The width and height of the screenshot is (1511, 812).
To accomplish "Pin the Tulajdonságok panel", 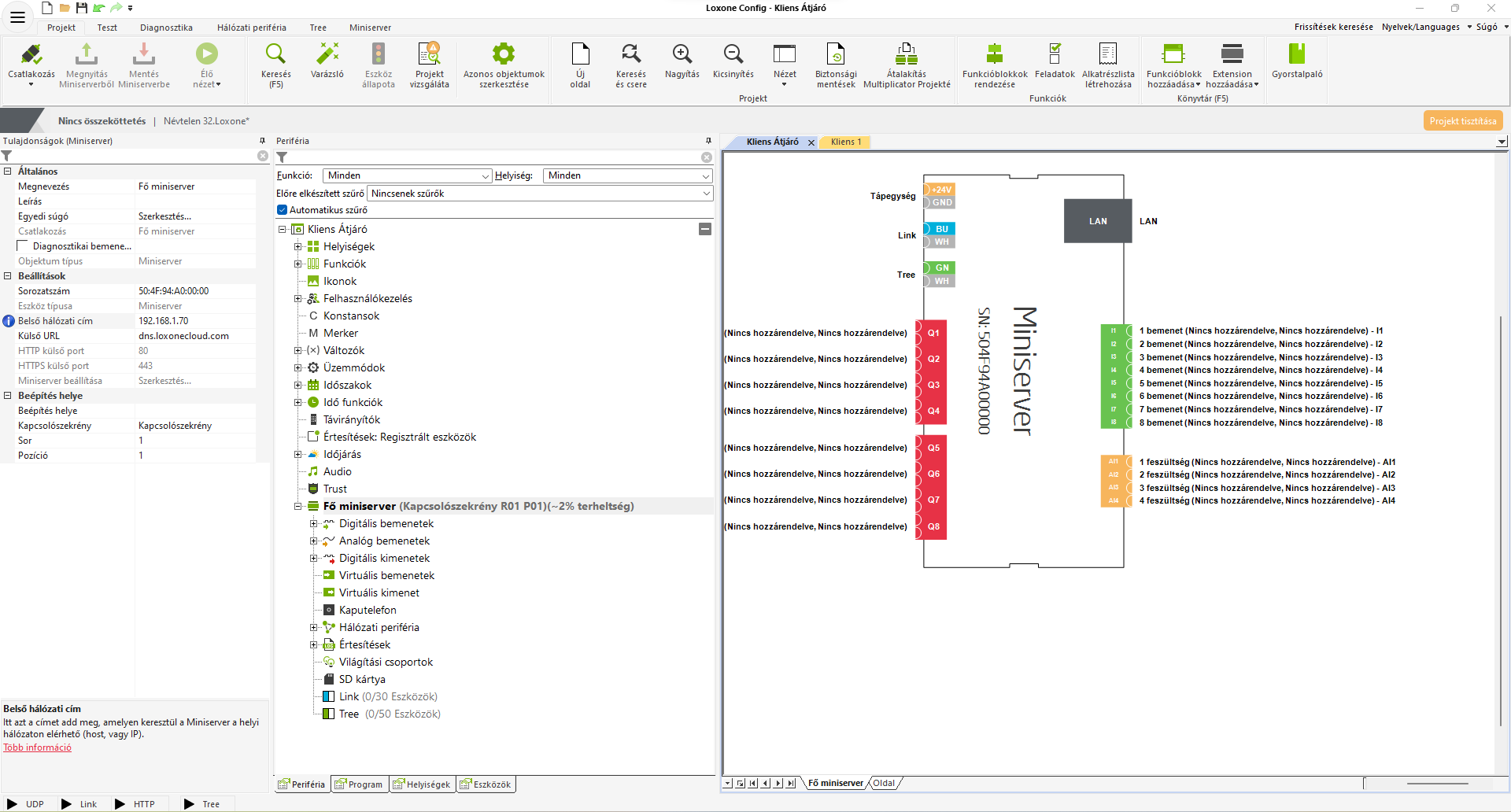I will (x=263, y=141).
